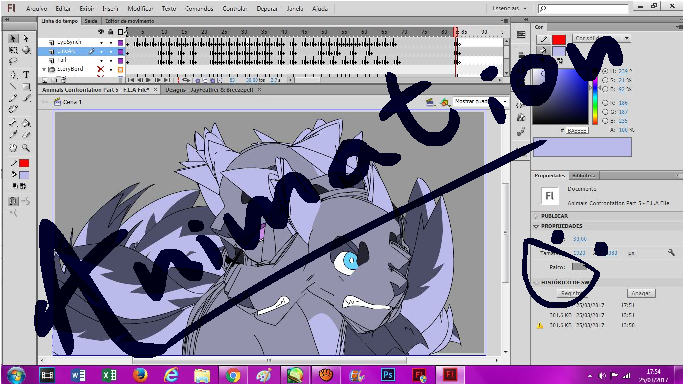Collapse the StoryBoard layer folder
Screen dimensions: 683x384
click(44, 69)
